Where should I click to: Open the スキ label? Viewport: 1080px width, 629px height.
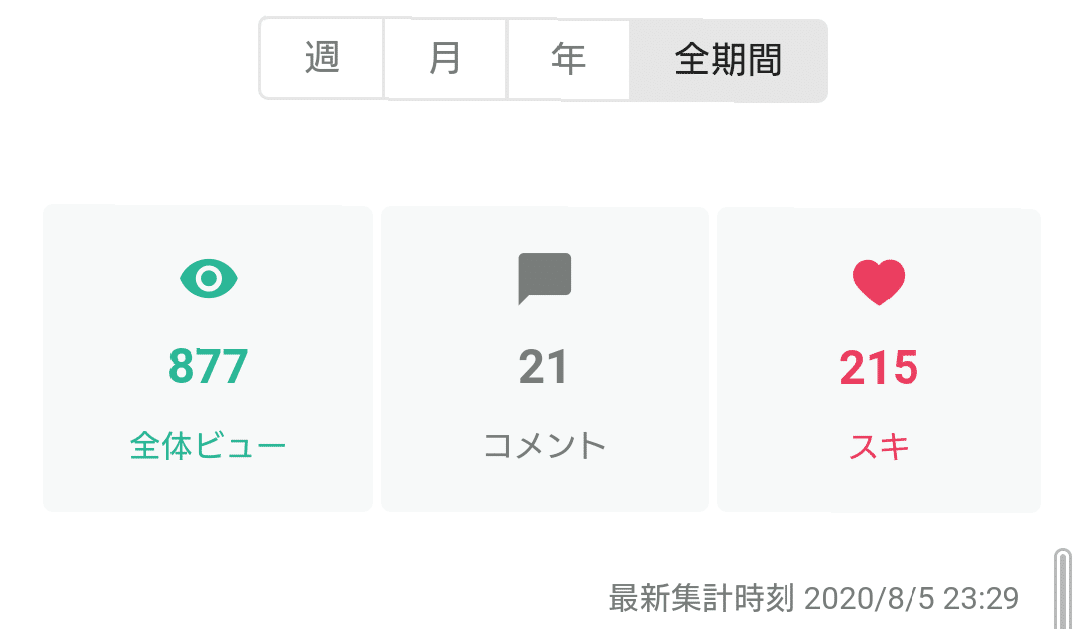(x=879, y=446)
